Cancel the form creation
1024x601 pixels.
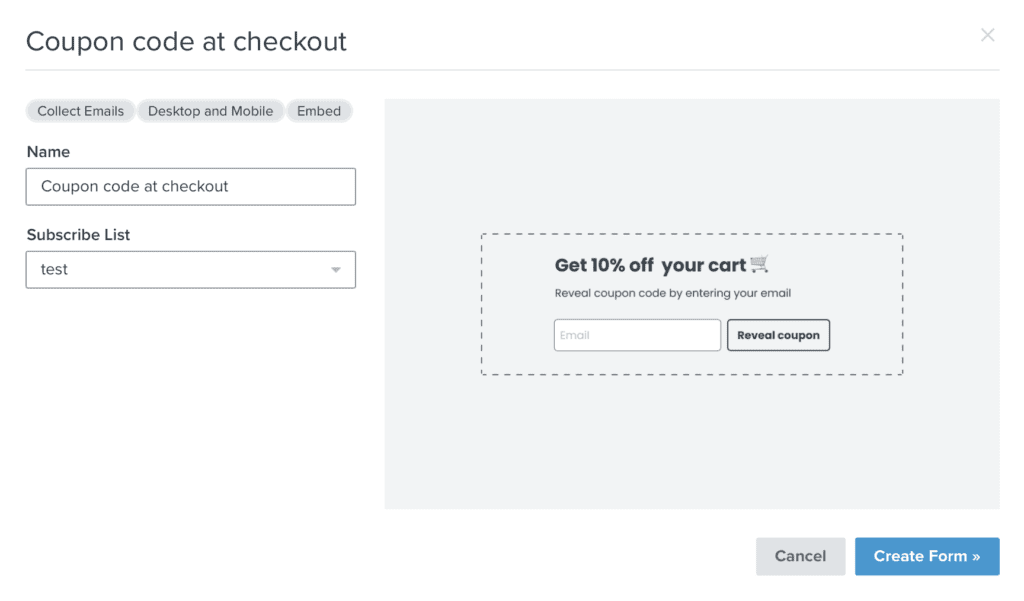point(801,557)
